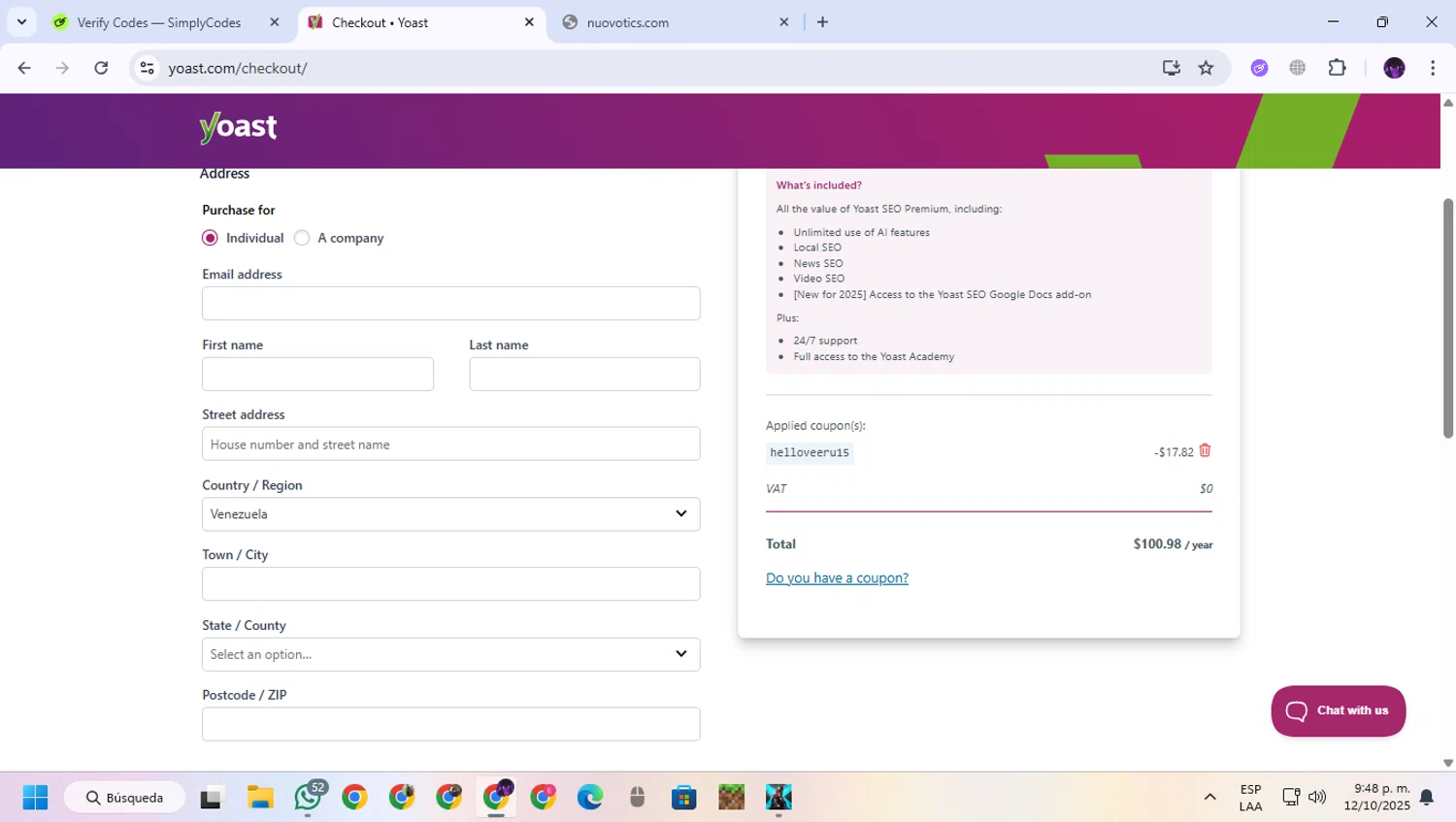Click the page vertical scrollbar thumb
This screenshot has height=822, width=1456.
click(x=1448, y=317)
